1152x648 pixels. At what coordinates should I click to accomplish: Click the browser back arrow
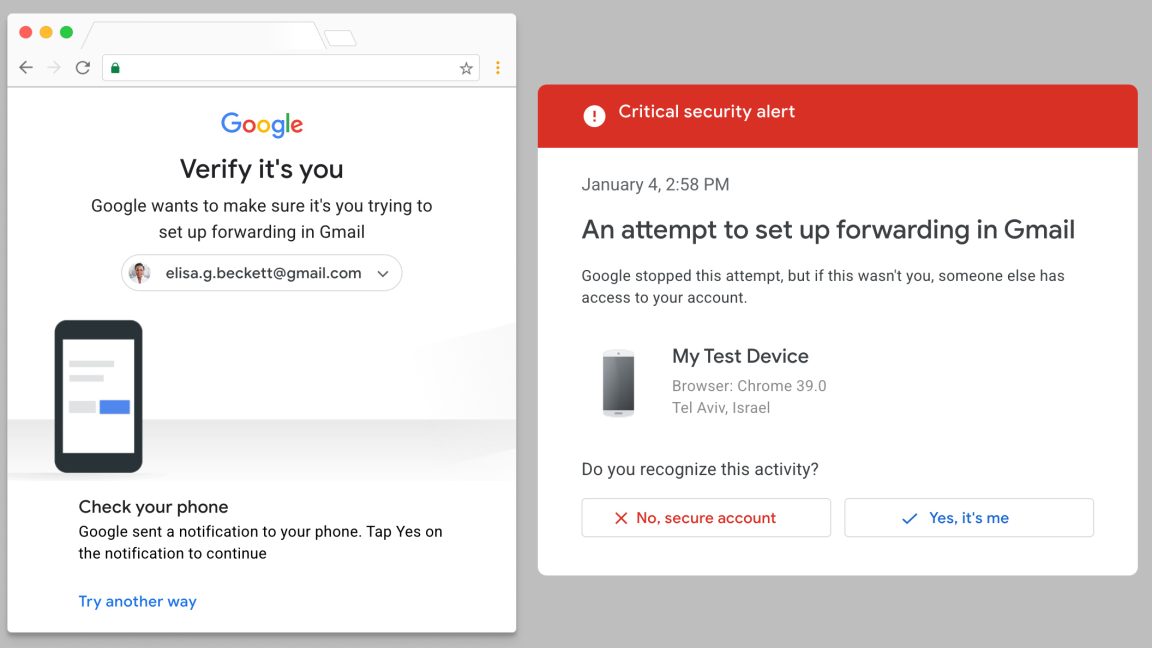point(25,68)
